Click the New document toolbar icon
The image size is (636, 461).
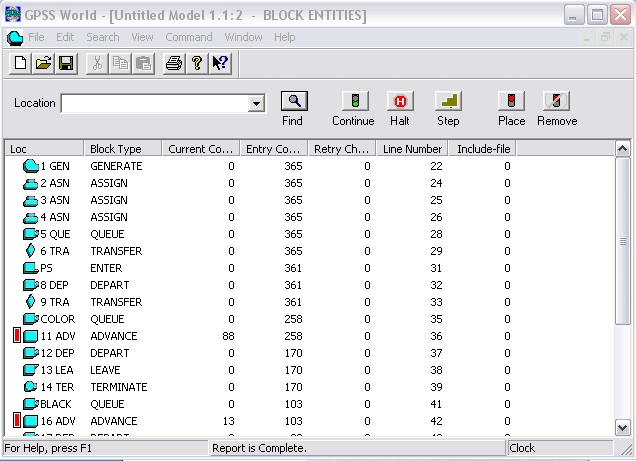[20, 64]
